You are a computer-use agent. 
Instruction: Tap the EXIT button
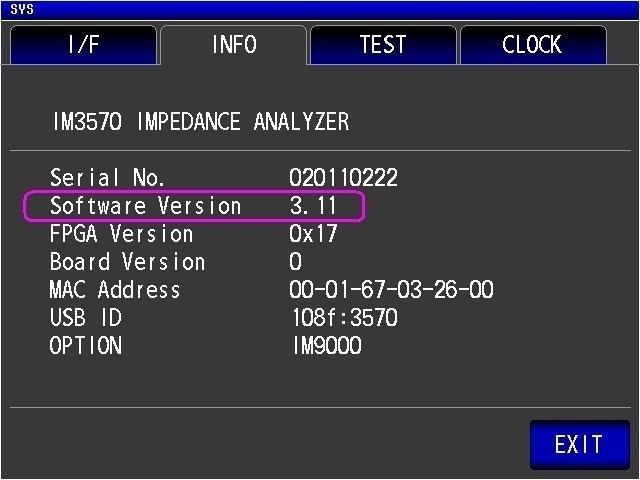point(580,444)
